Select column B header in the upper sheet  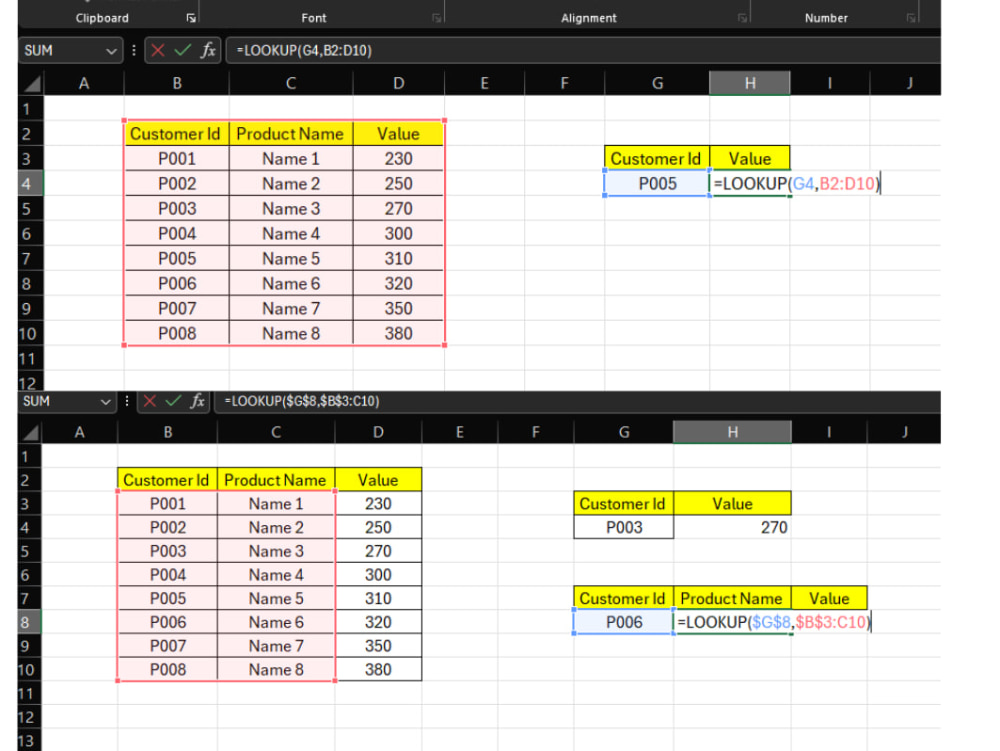177,84
